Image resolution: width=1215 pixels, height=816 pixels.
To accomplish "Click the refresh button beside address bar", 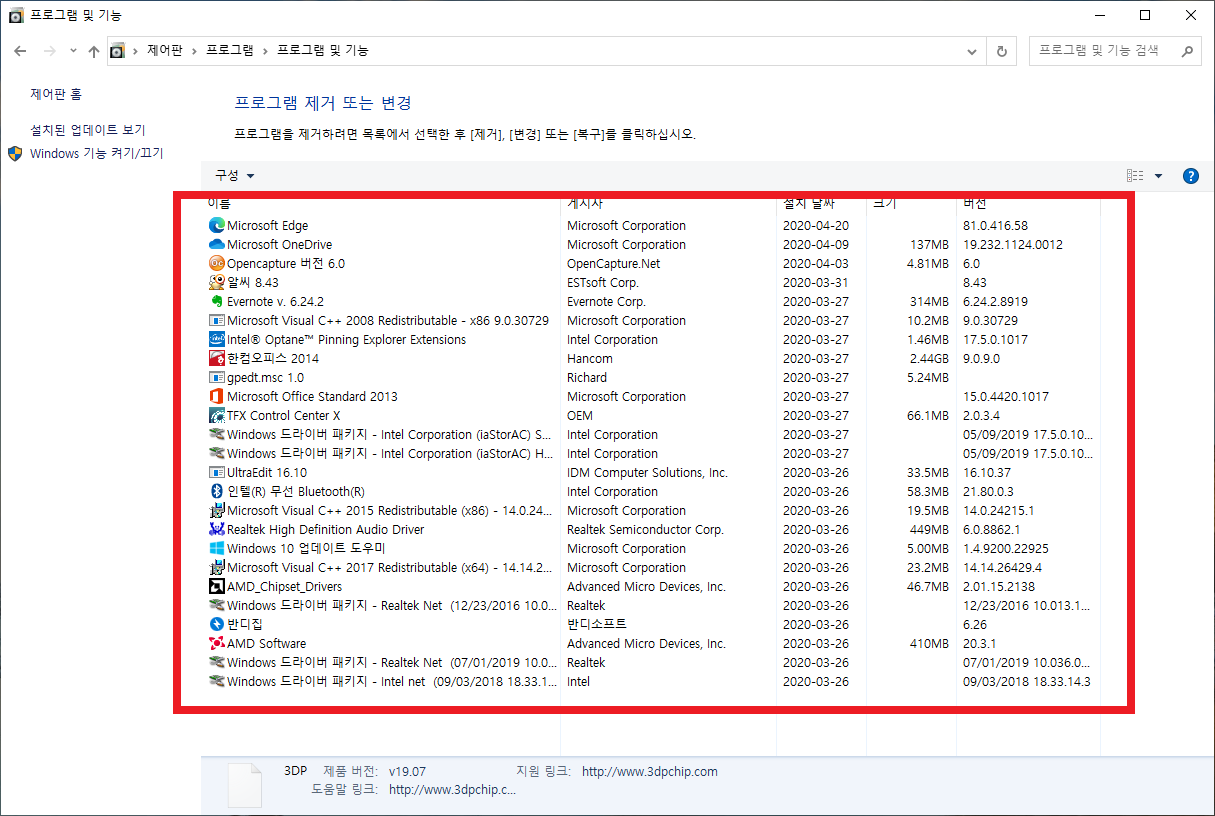I will 1002,51.
